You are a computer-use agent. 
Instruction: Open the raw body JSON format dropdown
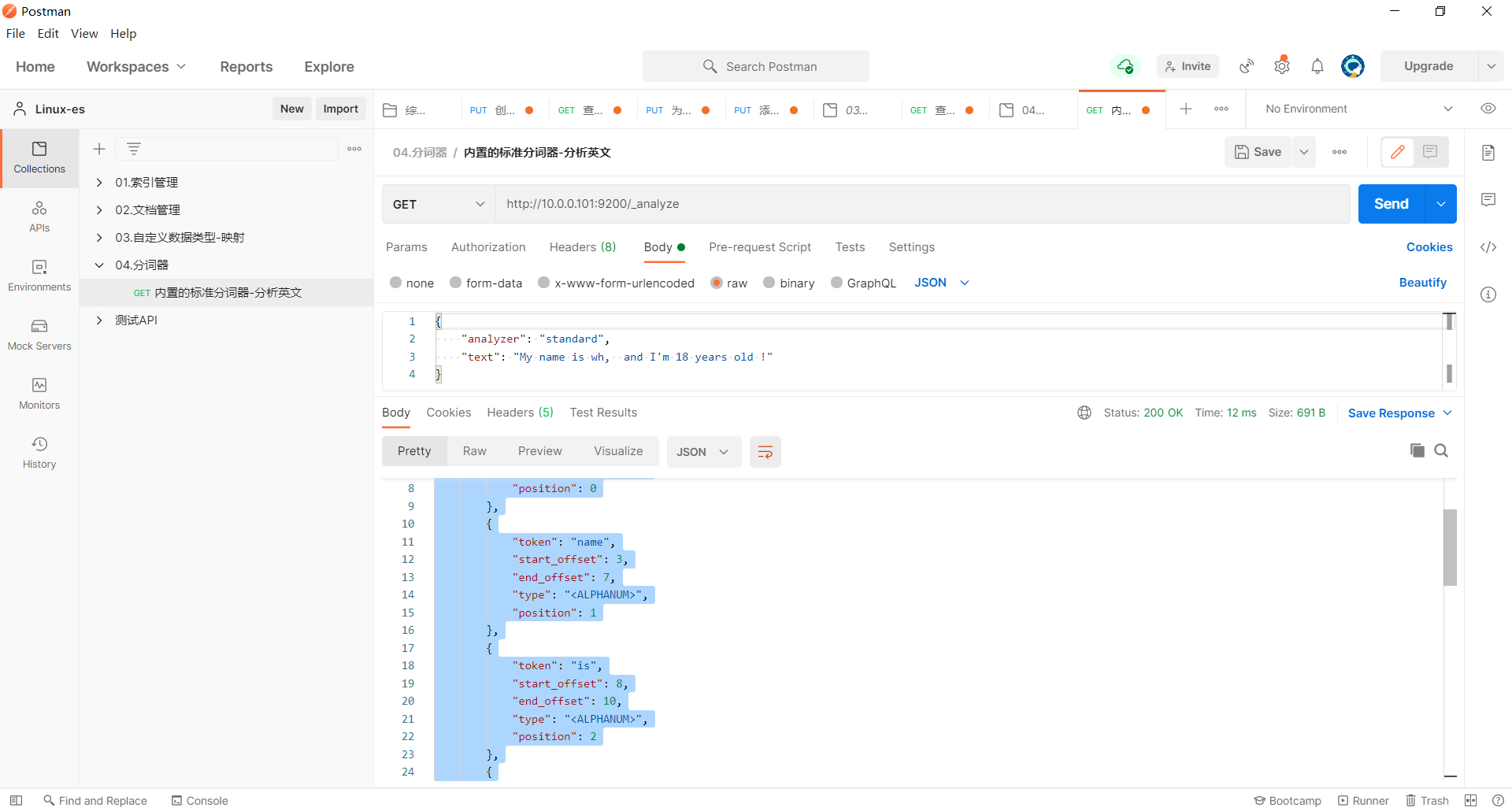[x=942, y=283]
